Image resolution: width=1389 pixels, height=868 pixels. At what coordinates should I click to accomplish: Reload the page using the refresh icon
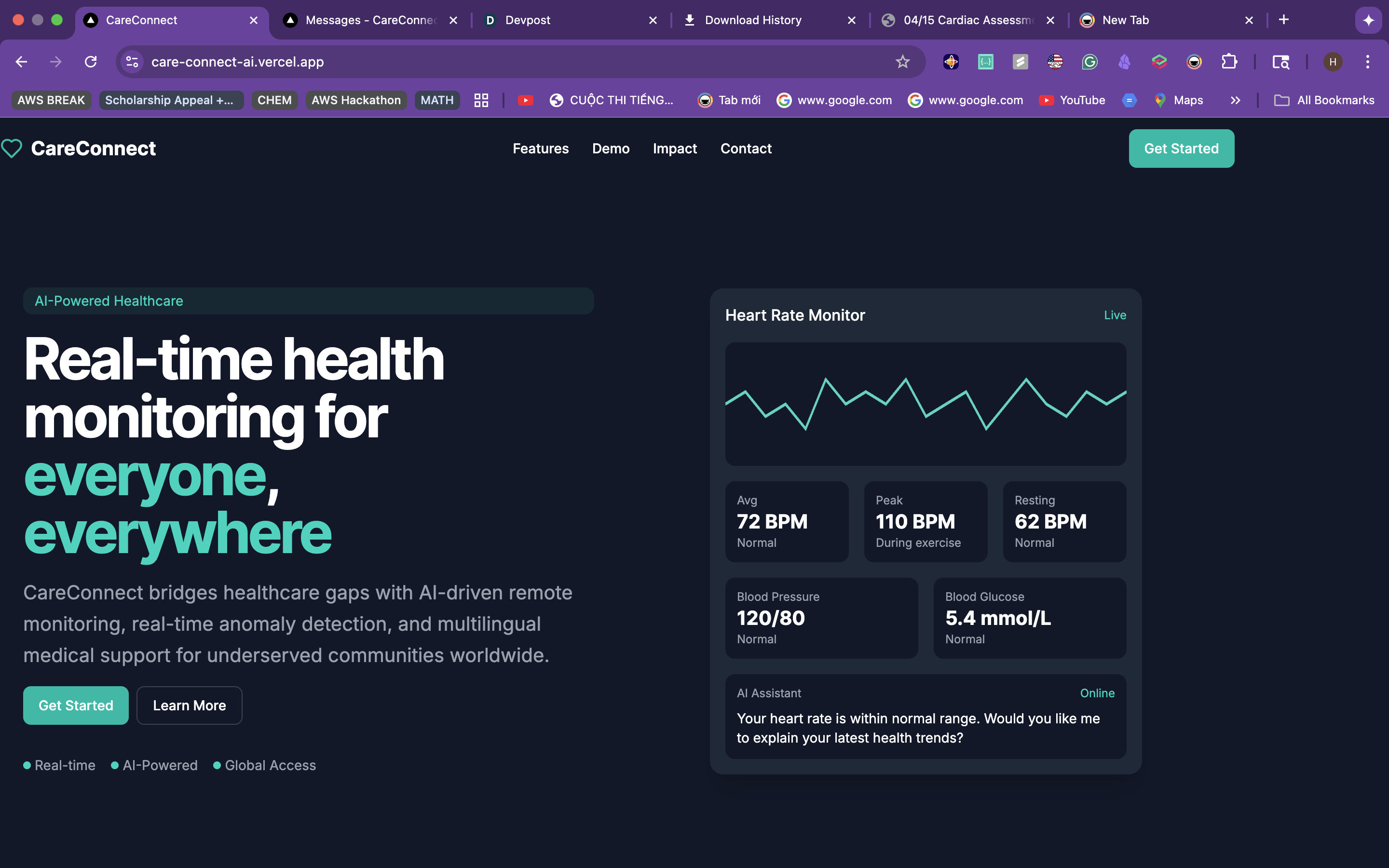[91, 61]
